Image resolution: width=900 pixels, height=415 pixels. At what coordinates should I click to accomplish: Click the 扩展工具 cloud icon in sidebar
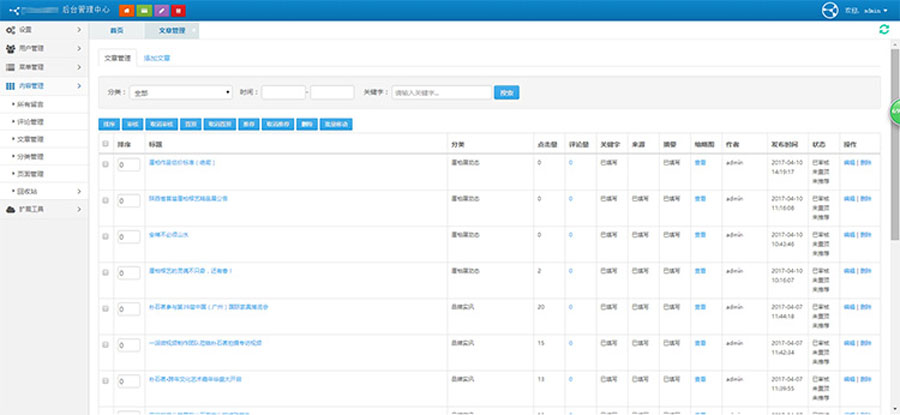click(10, 209)
